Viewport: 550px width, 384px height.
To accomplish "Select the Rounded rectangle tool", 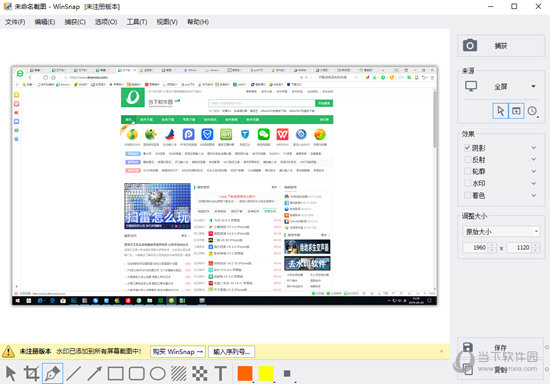I will 137,374.
